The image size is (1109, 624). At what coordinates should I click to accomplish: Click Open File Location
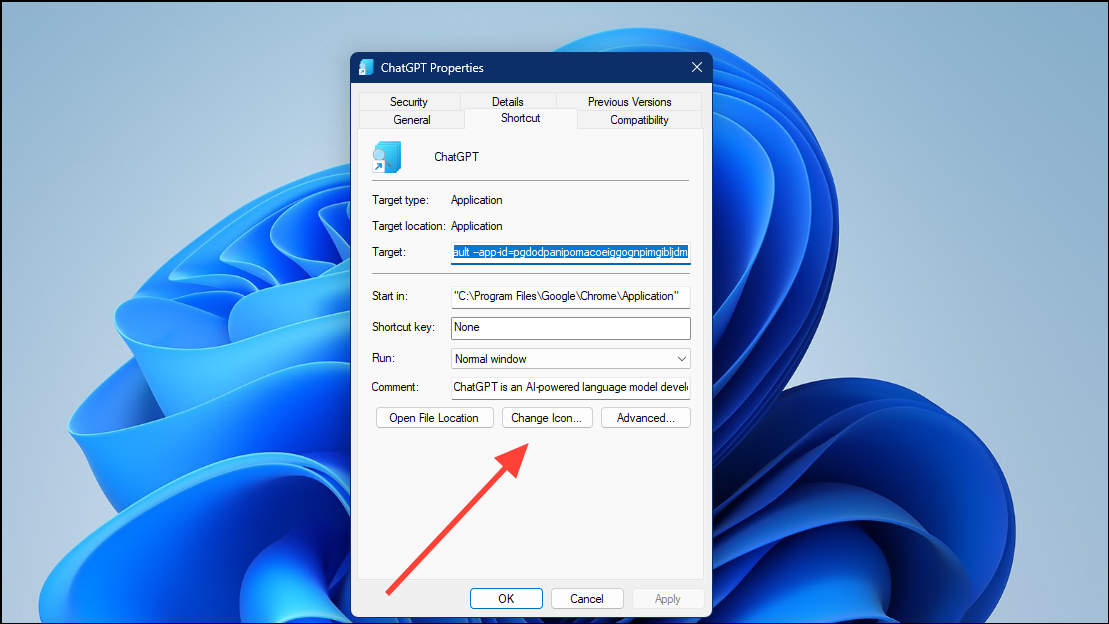point(434,417)
